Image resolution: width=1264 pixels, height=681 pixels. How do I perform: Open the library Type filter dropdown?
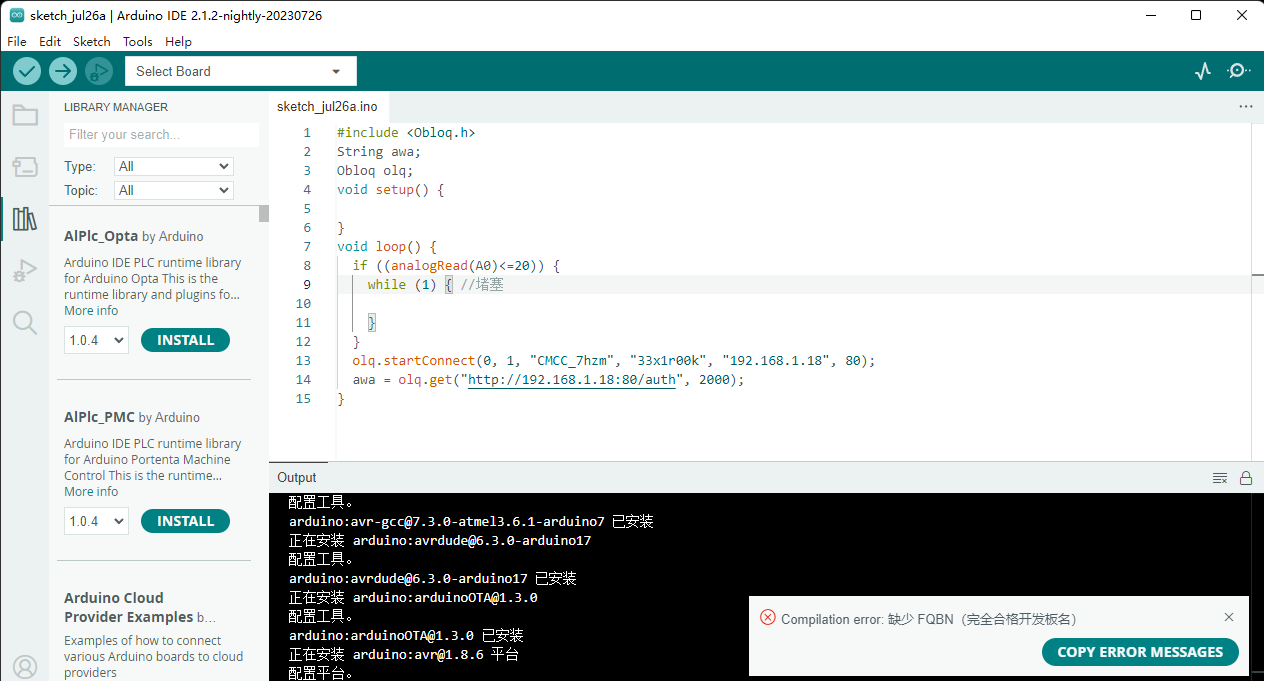(x=174, y=166)
